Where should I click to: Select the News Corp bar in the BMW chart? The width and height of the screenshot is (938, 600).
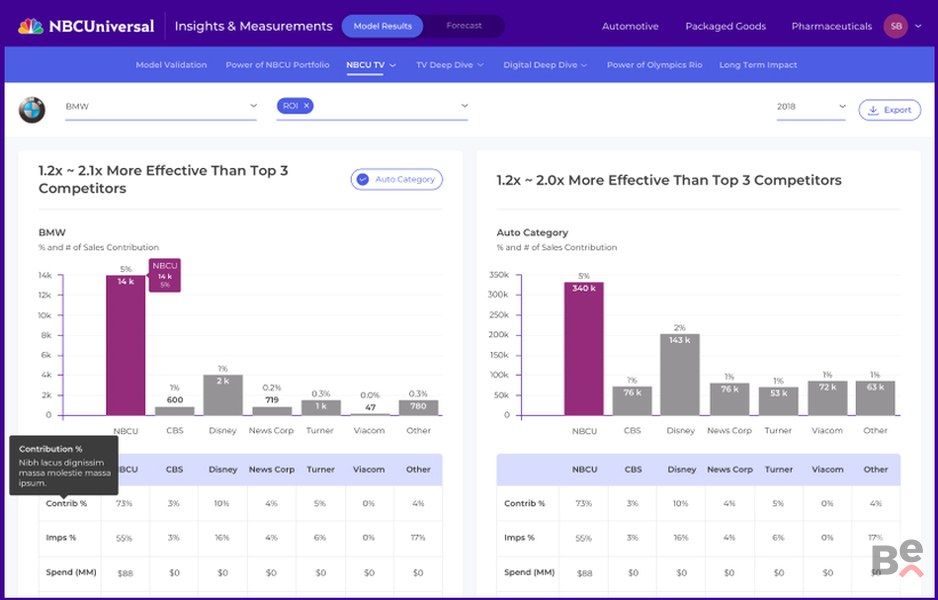[272, 411]
